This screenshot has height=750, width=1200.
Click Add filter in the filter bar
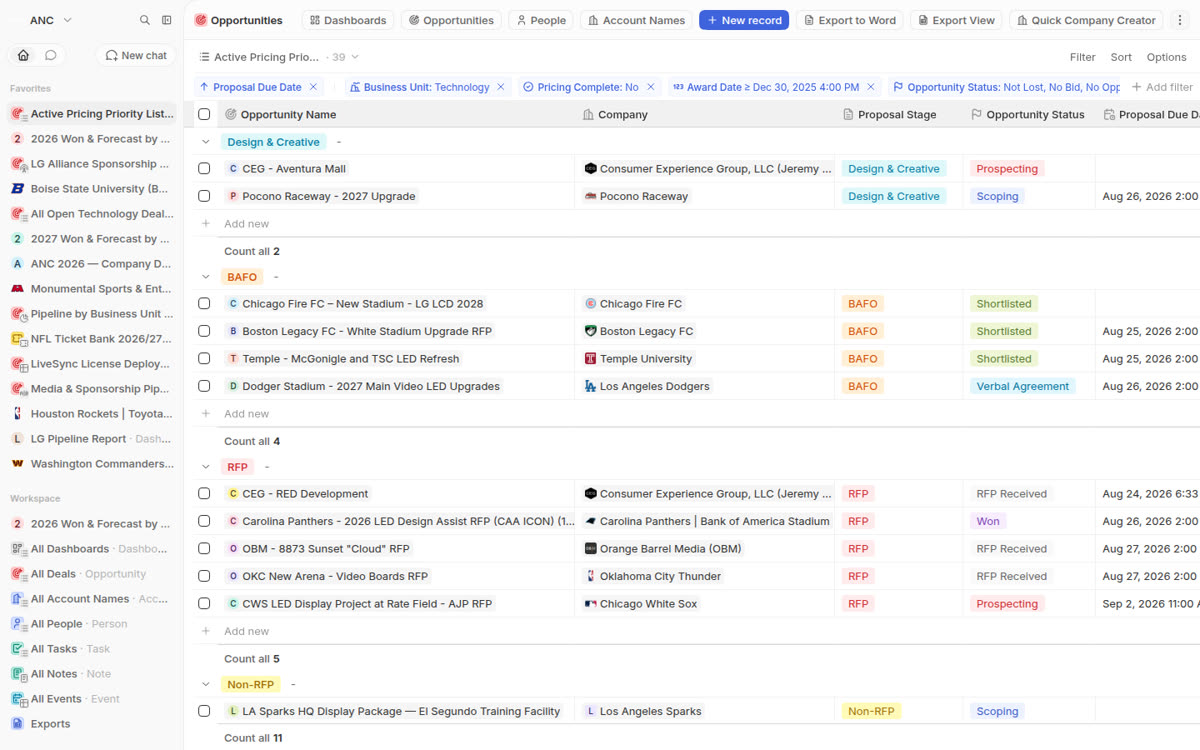coord(1161,87)
